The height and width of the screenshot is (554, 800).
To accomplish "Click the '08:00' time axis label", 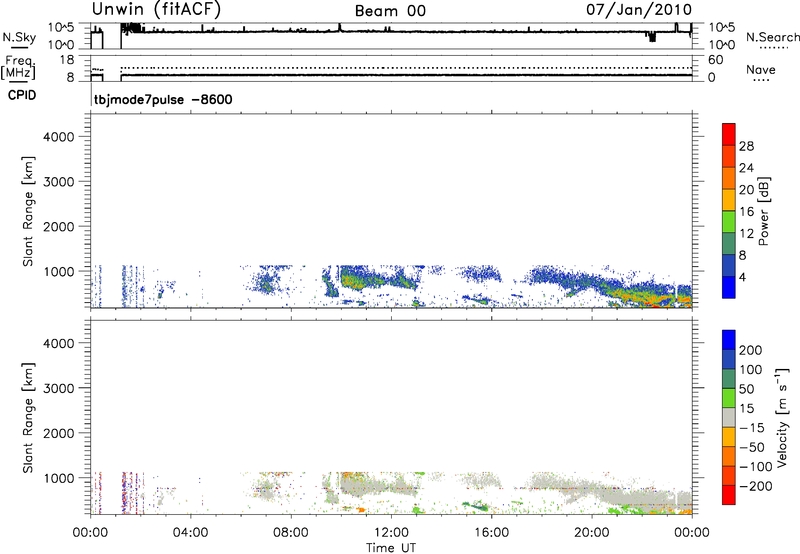I will [290, 533].
